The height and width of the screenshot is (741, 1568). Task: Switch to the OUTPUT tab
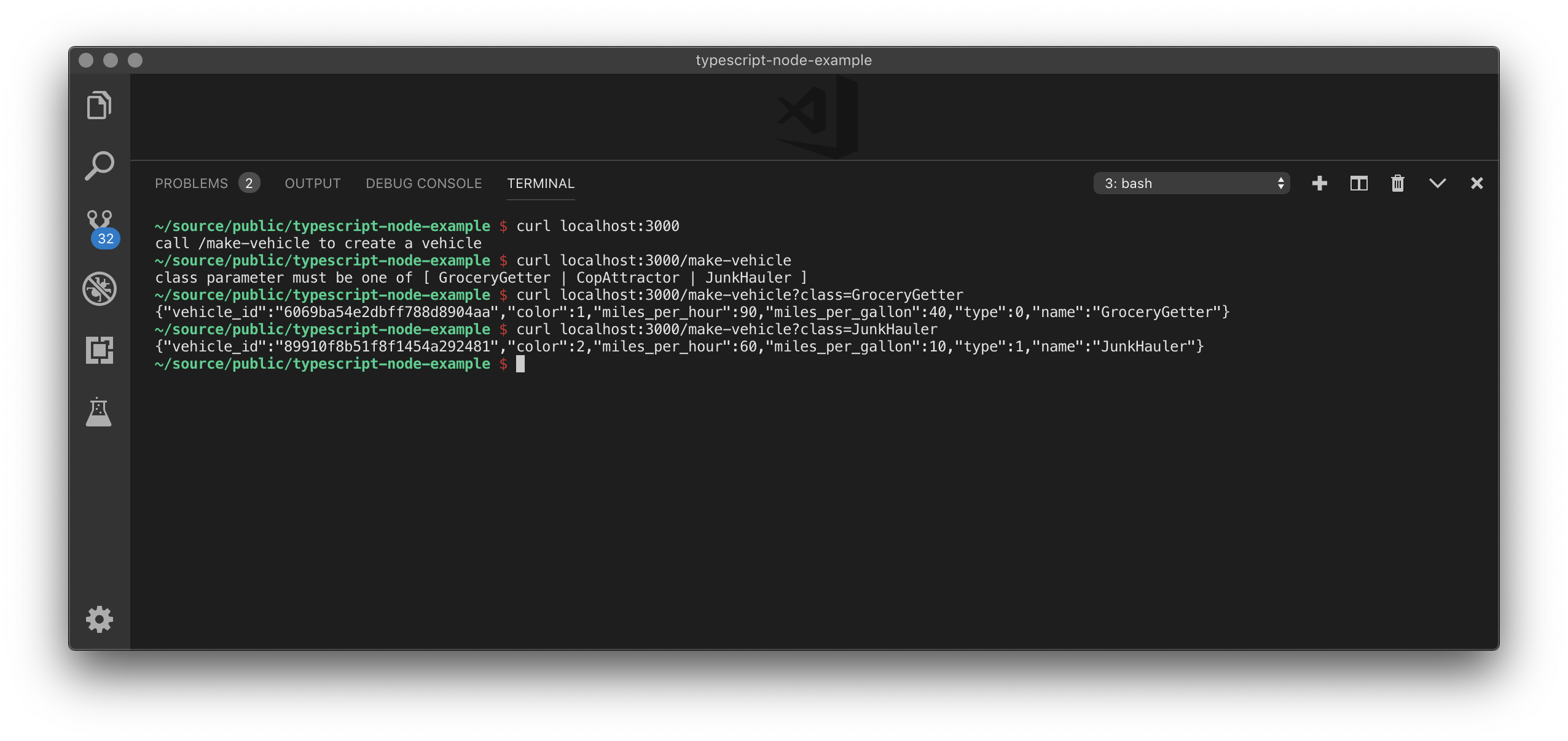tap(313, 183)
